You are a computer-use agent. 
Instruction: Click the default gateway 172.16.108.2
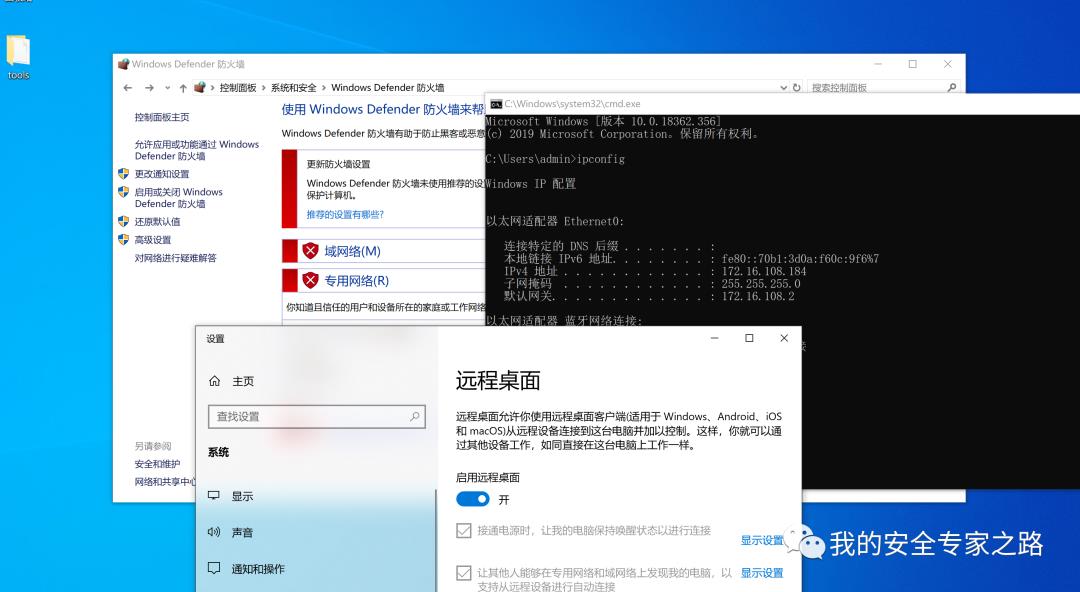coord(758,296)
